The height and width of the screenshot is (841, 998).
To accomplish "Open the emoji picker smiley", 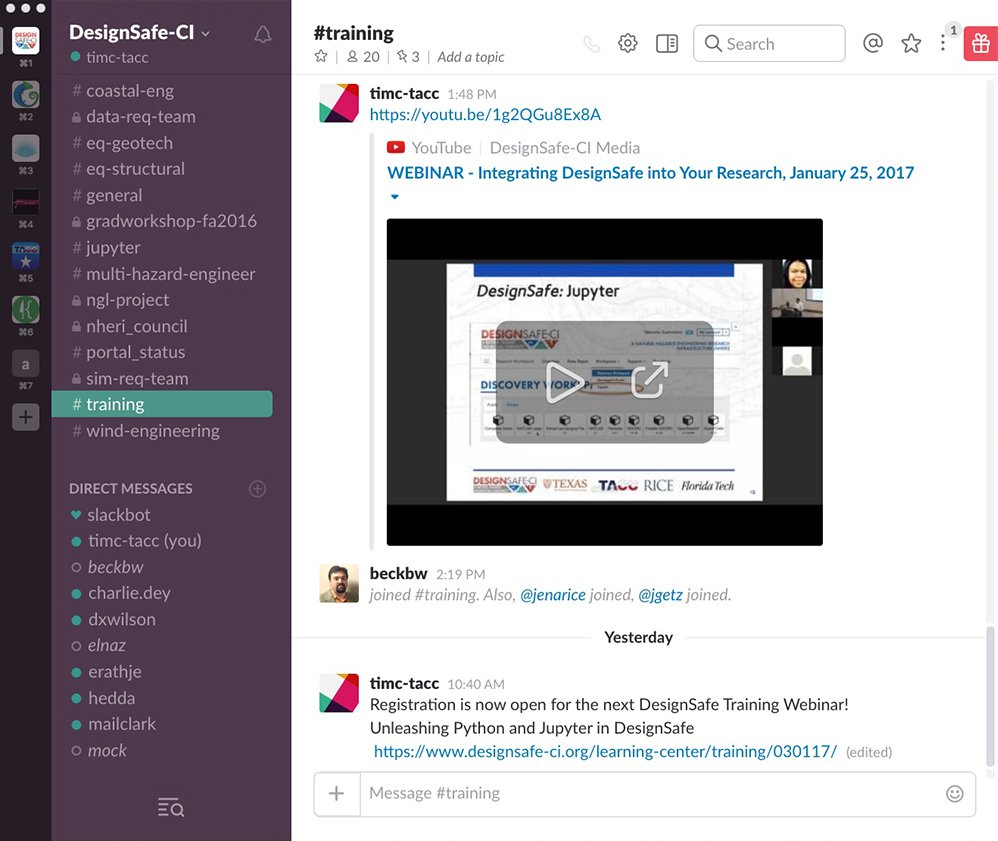I will coord(954,793).
